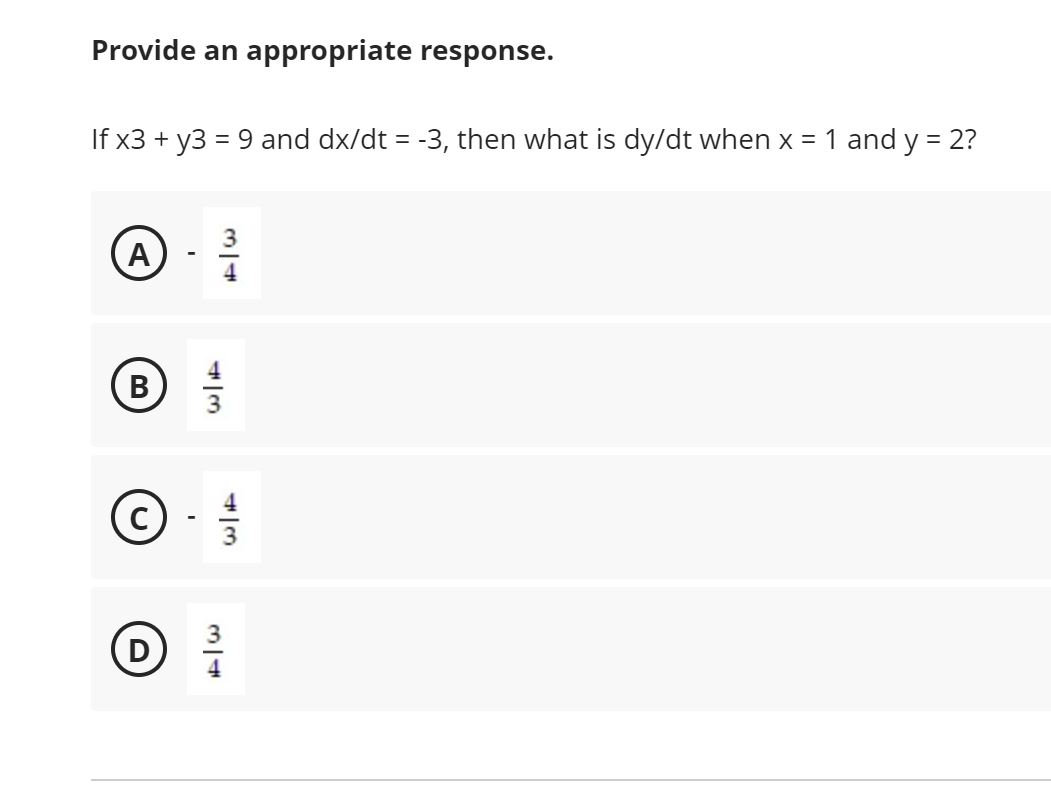Image resolution: width=1051 pixels, height=788 pixels.
Task: Click the fraction -4/3 next to option C
Action: [222, 517]
